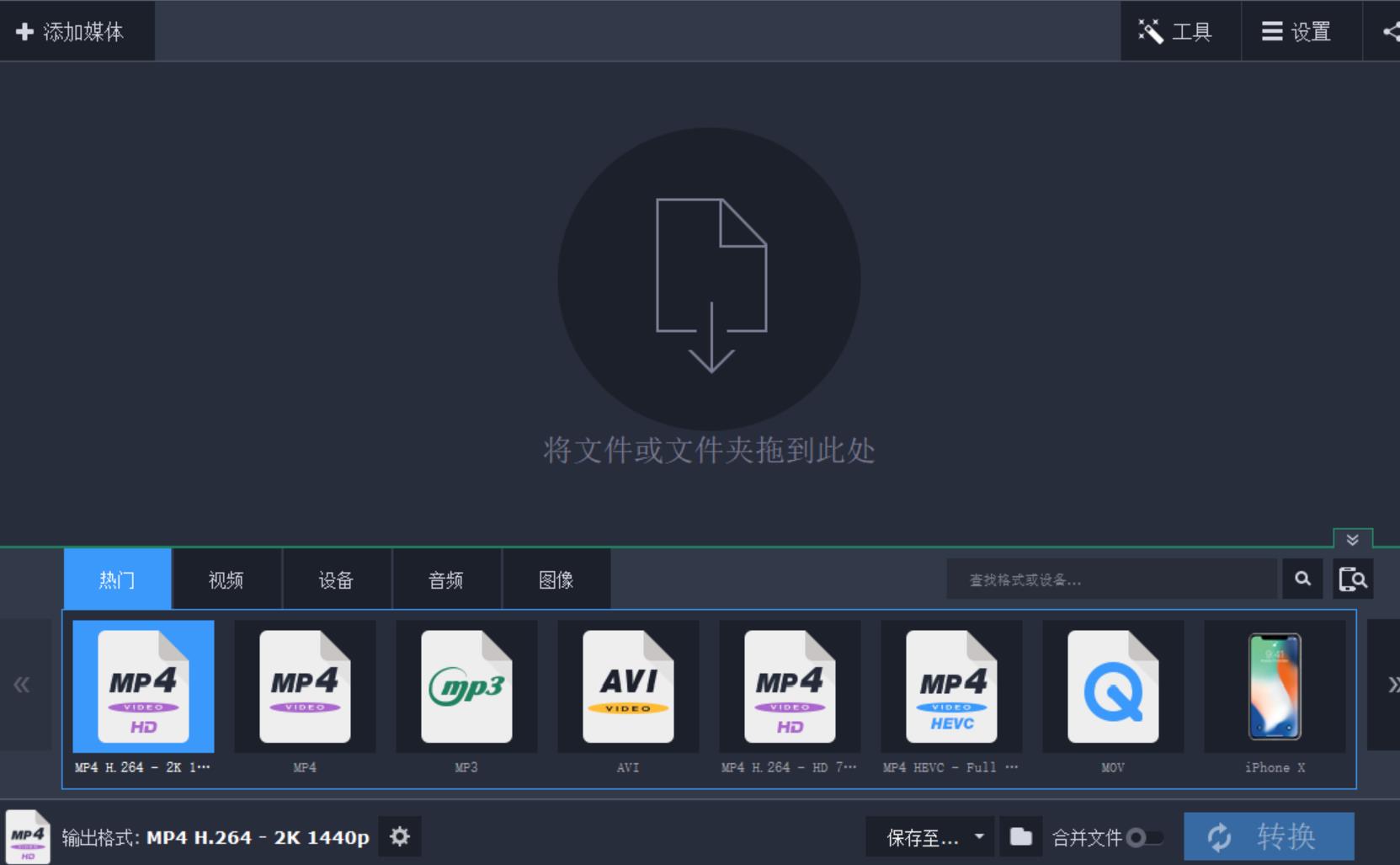The height and width of the screenshot is (865, 1400).
Task: Open the 保存至 dropdown
Action: pos(930,837)
